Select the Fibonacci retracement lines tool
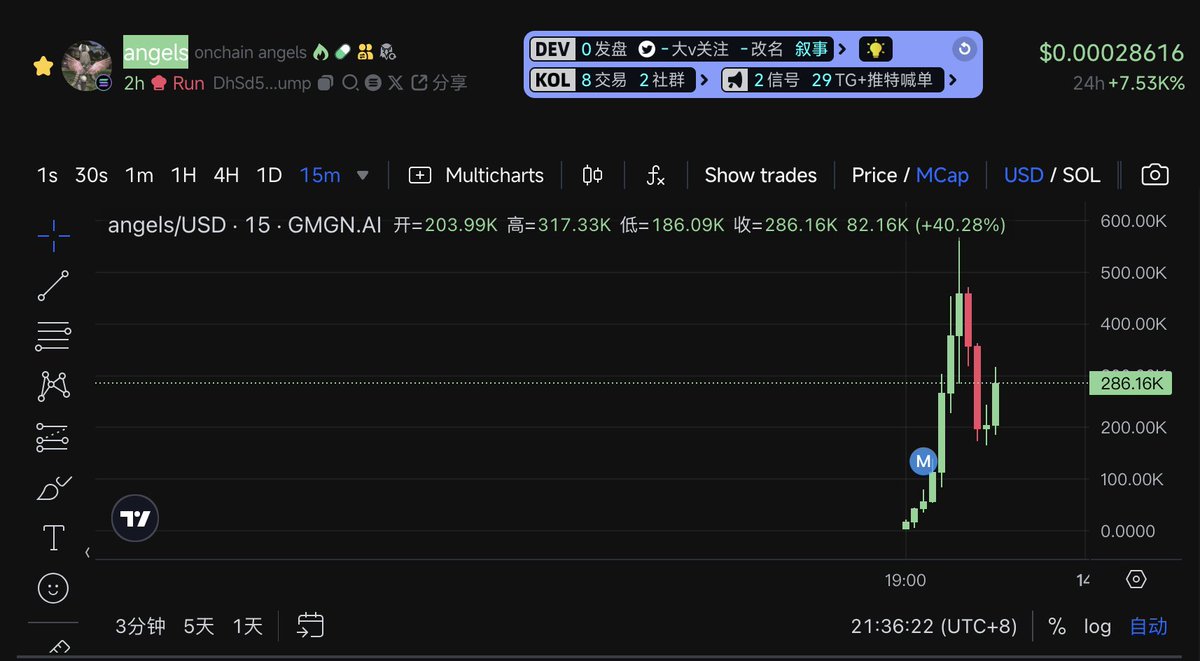 tap(53, 337)
